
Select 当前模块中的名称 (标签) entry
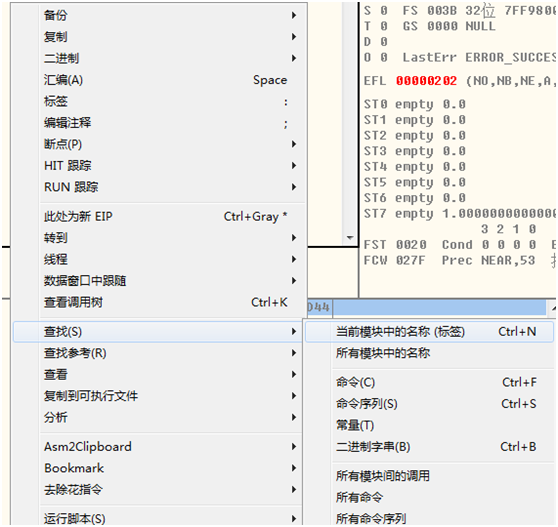(430, 332)
